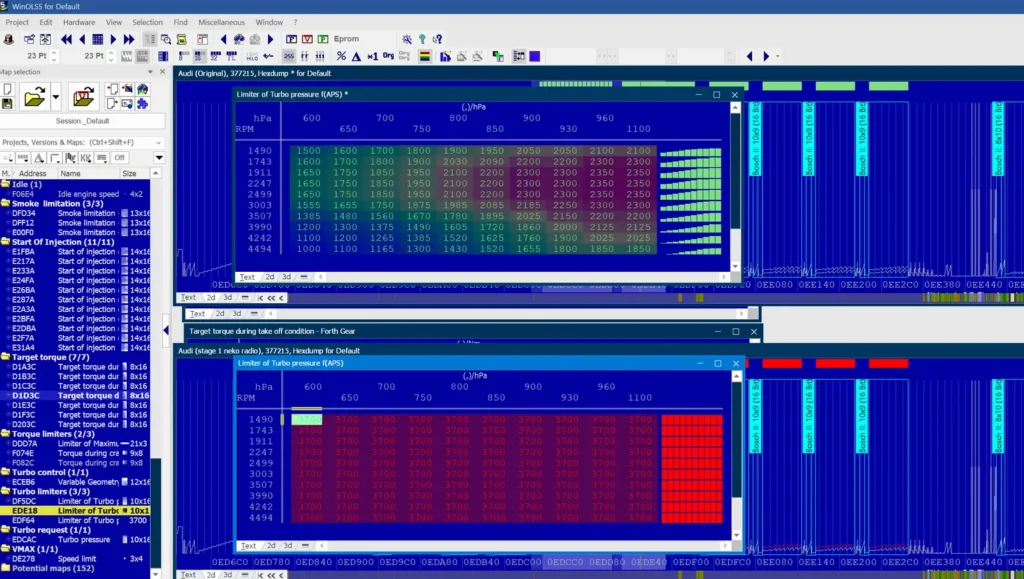The height and width of the screenshot is (579, 1024).
Task: Open the dropdown arrow beside open project folder
Action: coord(56,98)
